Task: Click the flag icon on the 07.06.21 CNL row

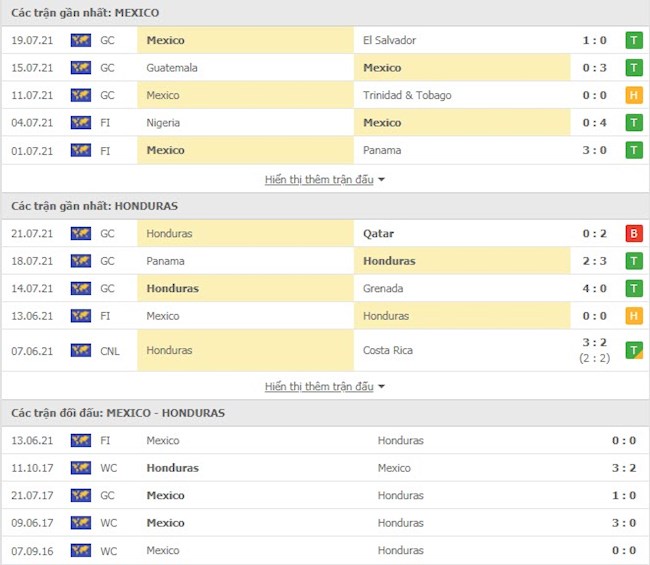Action: pyautogui.click(x=80, y=351)
